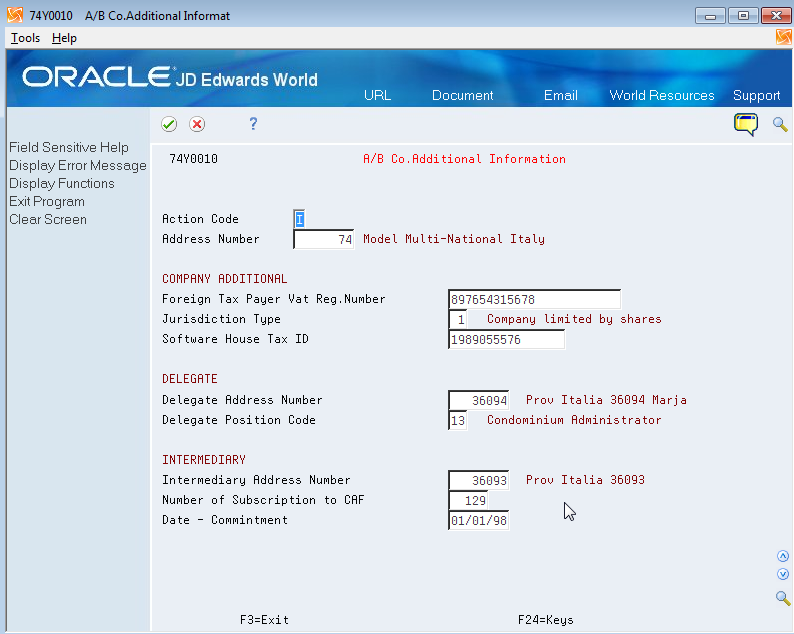
Task: Click the 'COMPANY ADDITIONAL' section header
Action: tap(225, 279)
